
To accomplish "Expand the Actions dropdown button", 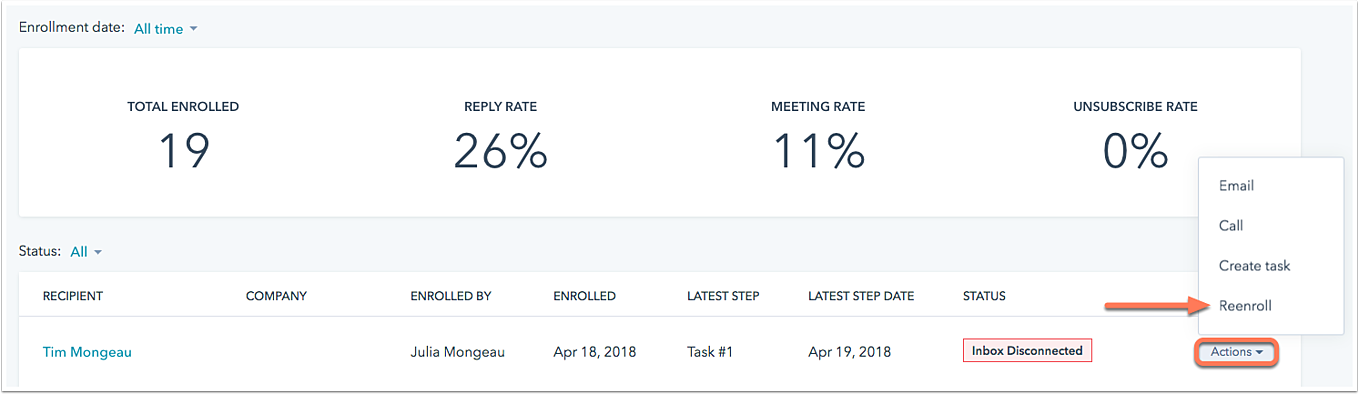I will pyautogui.click(x=1236, y=352).
